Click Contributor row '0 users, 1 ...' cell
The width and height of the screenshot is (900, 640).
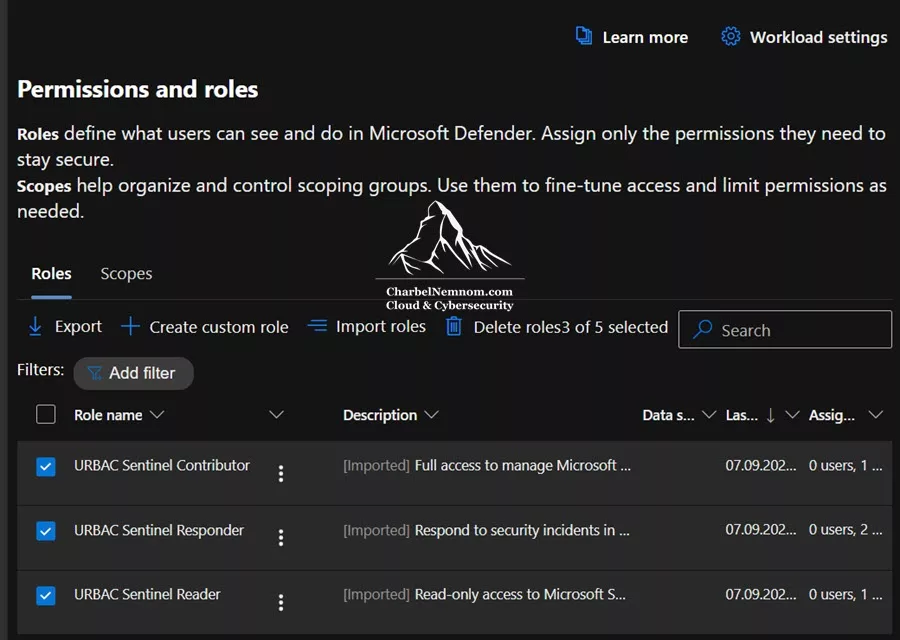click(x=845, y=465)
